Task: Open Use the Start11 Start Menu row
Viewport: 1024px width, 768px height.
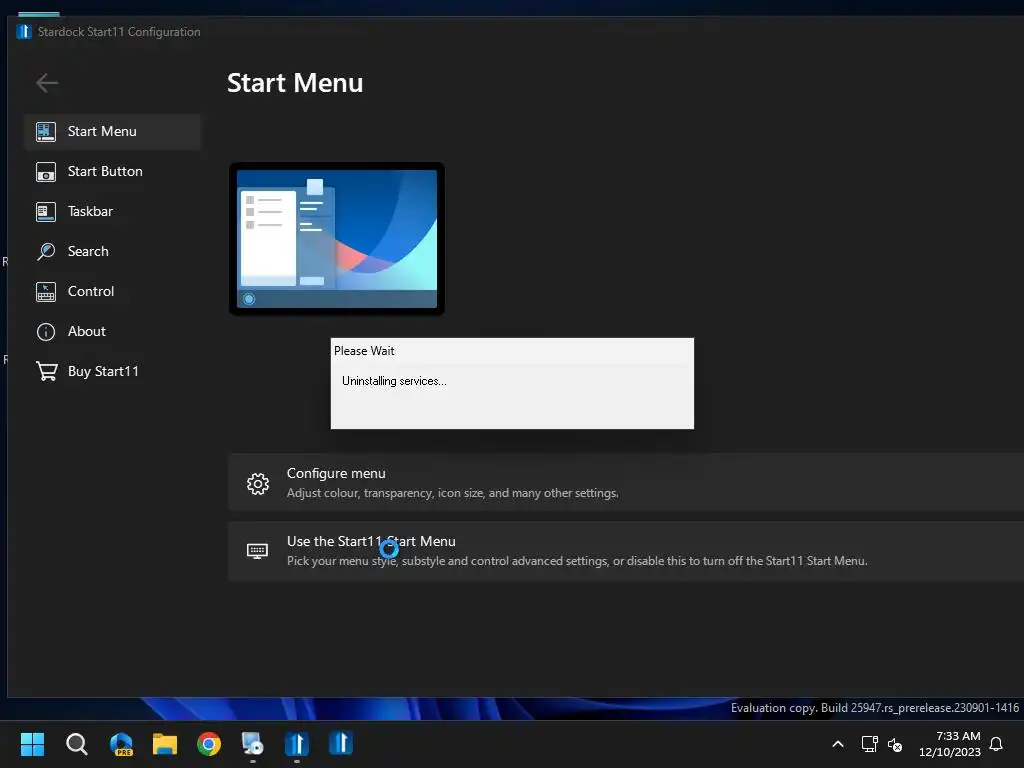Action: pos(626,551)
